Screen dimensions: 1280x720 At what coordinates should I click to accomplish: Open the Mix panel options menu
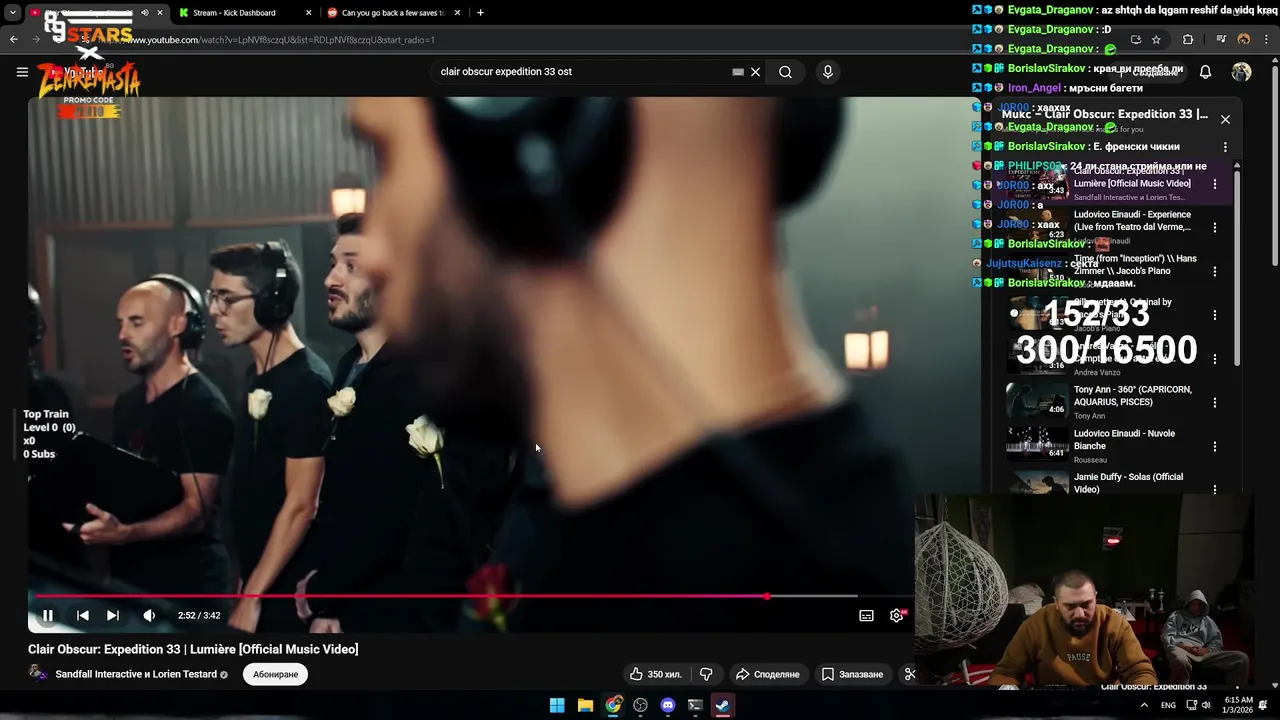click(x=1225, y=147)
